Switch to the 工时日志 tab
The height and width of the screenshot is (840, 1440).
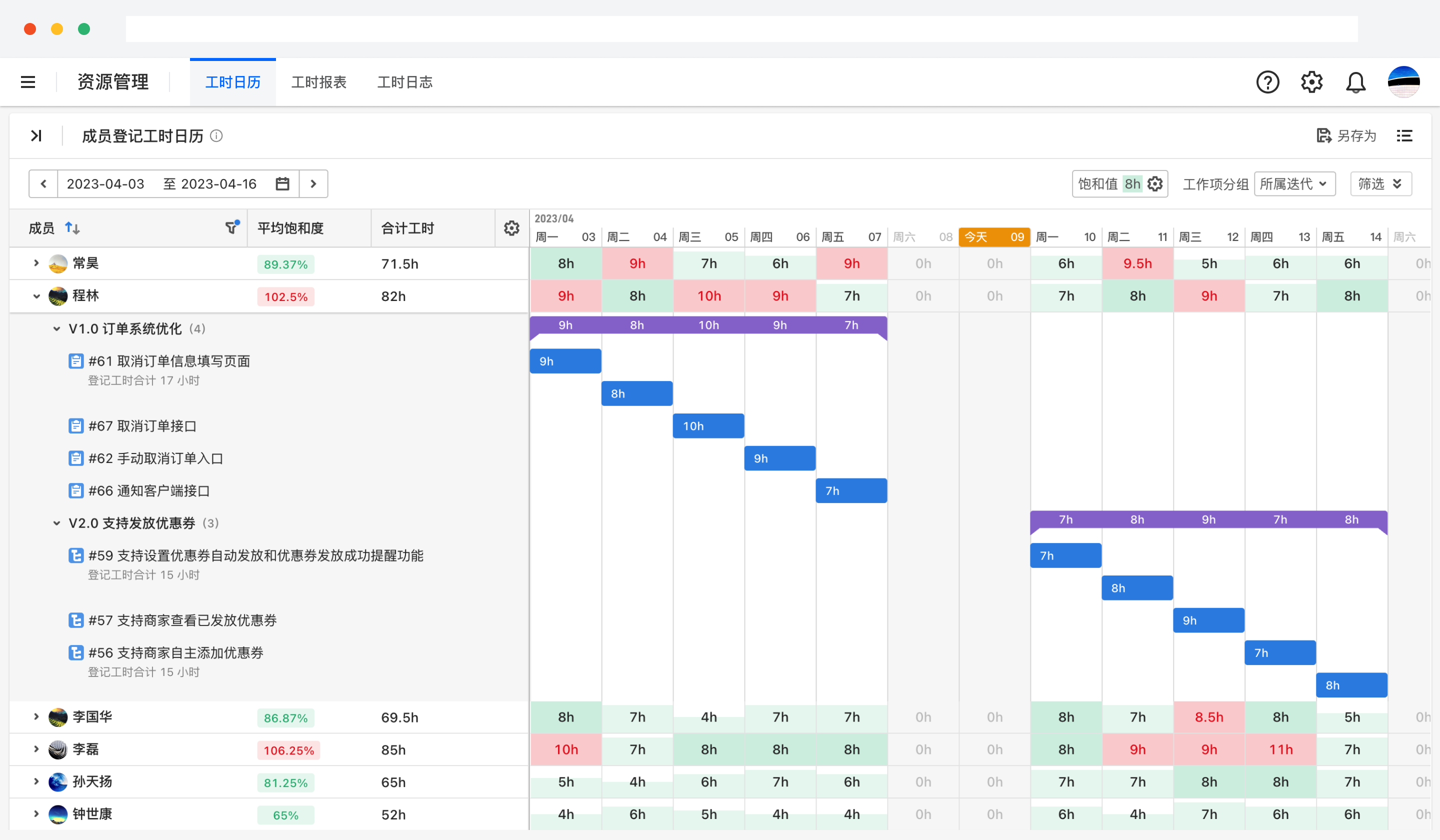pyautogui.click(x=404, y=82)
